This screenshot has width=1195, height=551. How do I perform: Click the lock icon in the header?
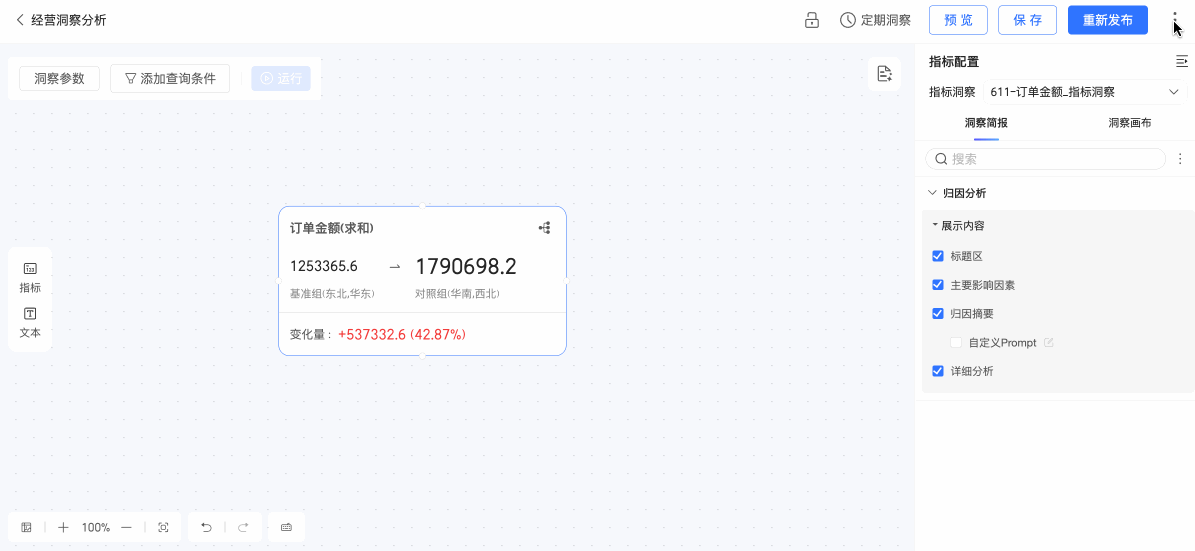812,20
